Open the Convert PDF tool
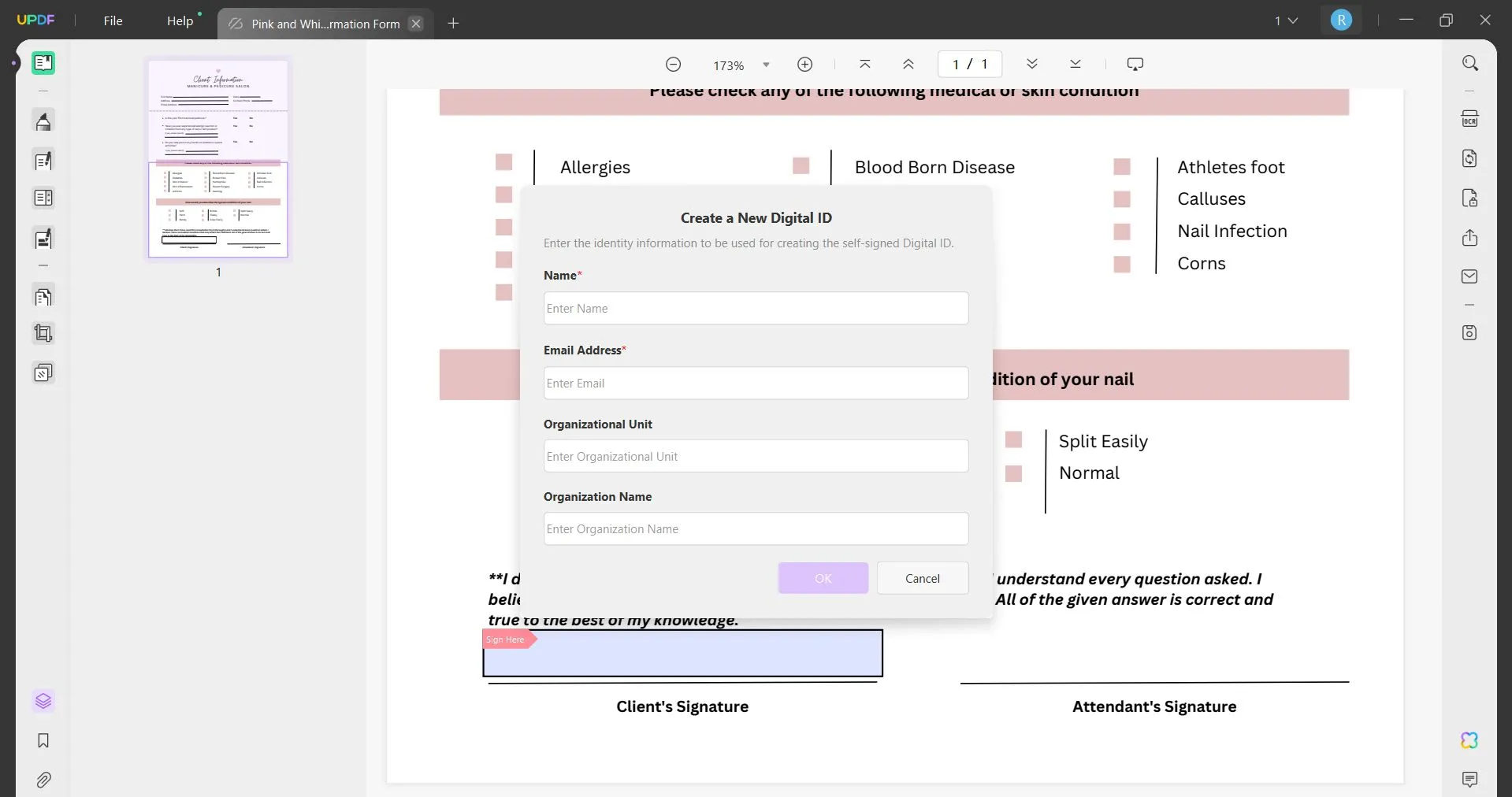 point(1469,158)
